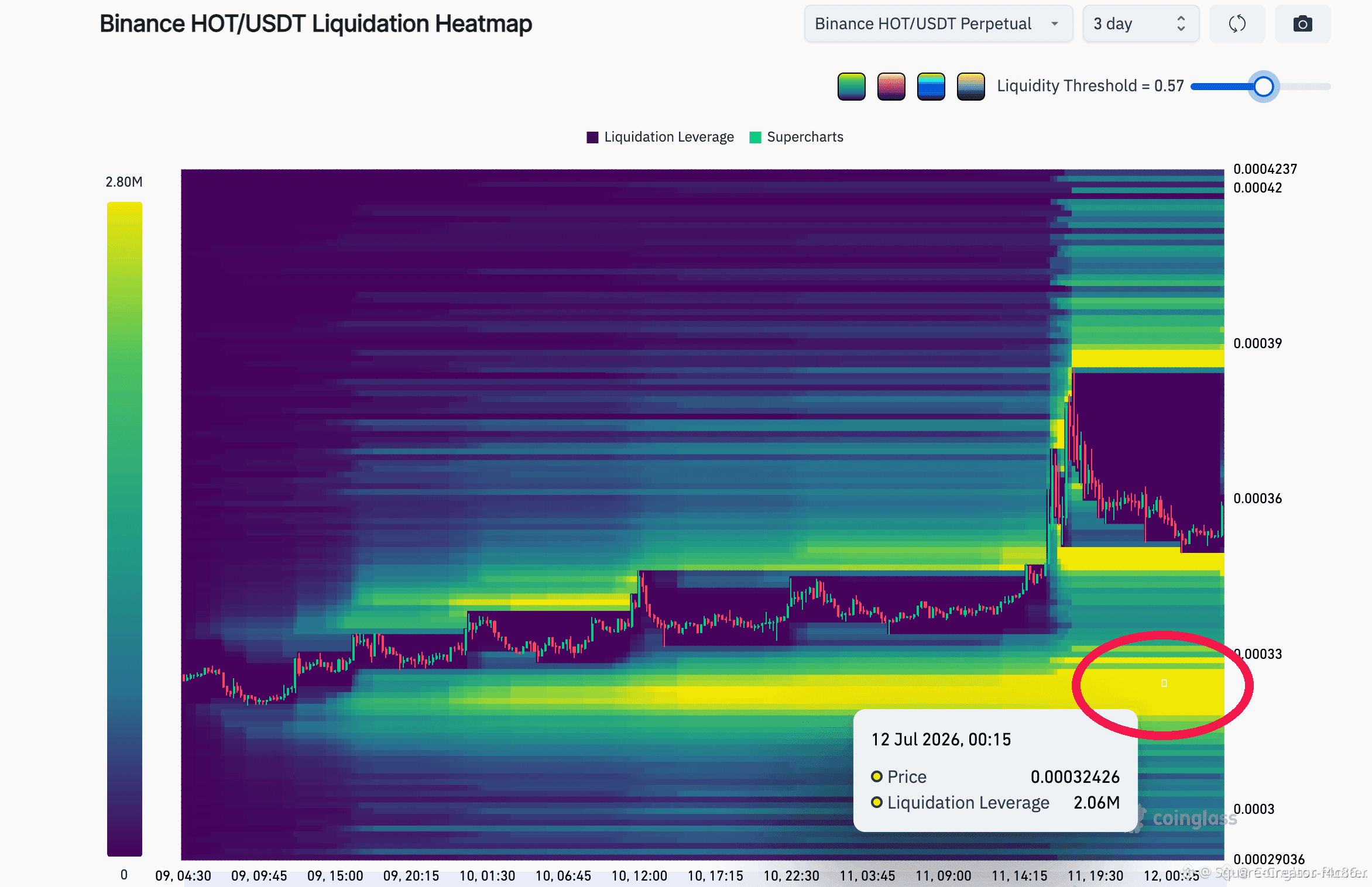Click the Liquidity Threshold slider handle
Screen dimensions: 1372x887
tap(1264, 87)
